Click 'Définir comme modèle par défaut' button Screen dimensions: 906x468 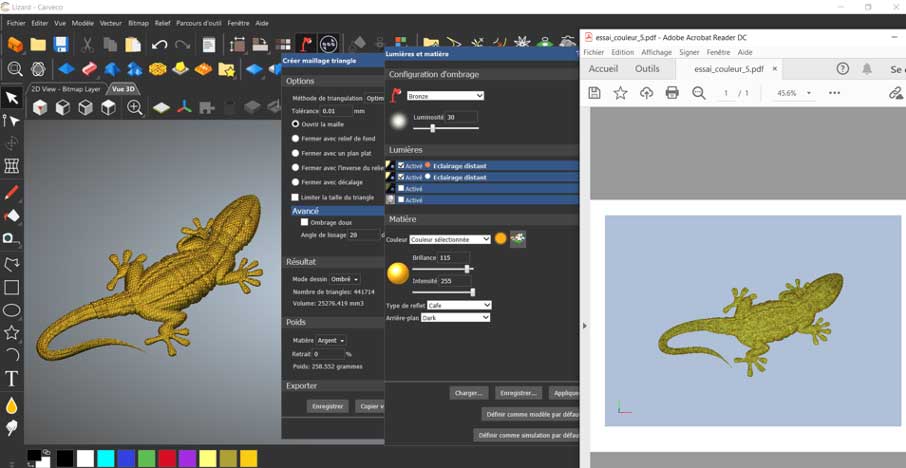tap(530, 414)
